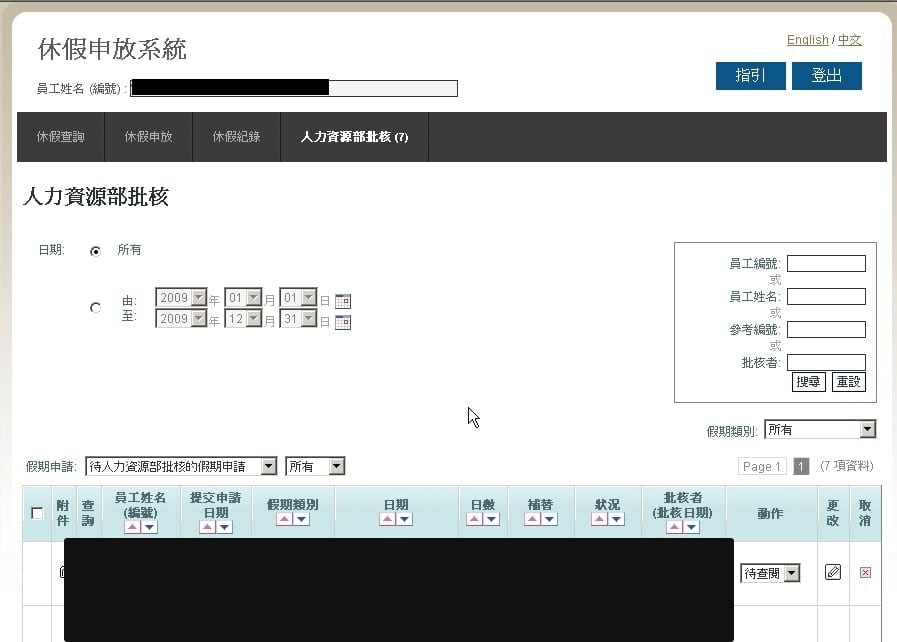Screen dimensions: 897x642
Task: Sort 狀況 column descending
Action: [x=616, y=519]
